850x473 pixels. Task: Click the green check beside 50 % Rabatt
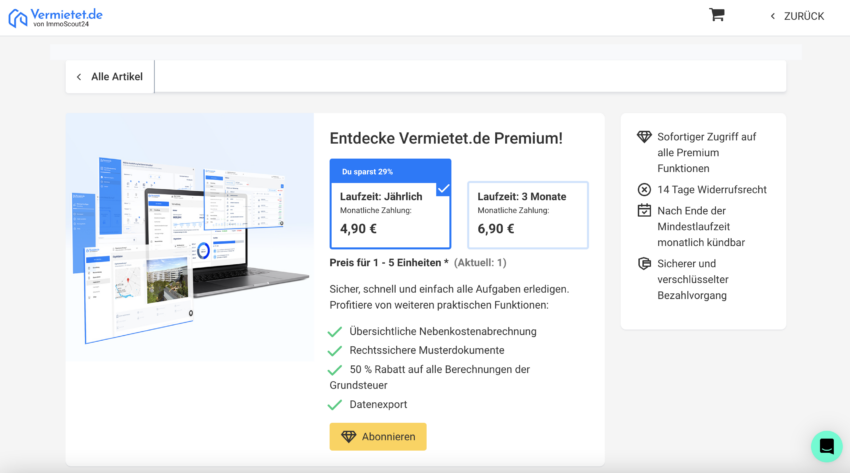pos(335,370)
